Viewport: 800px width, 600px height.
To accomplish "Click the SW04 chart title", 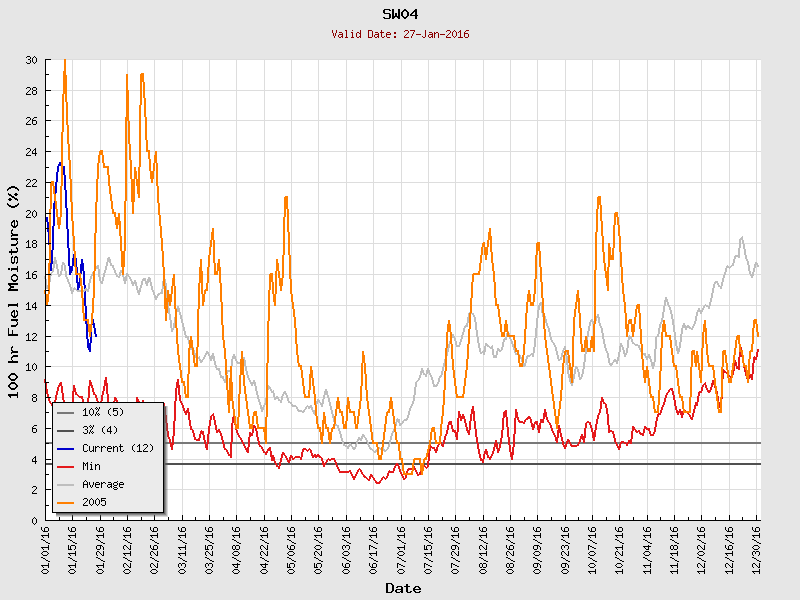I will pyautogui.click(x=400, y=15).
